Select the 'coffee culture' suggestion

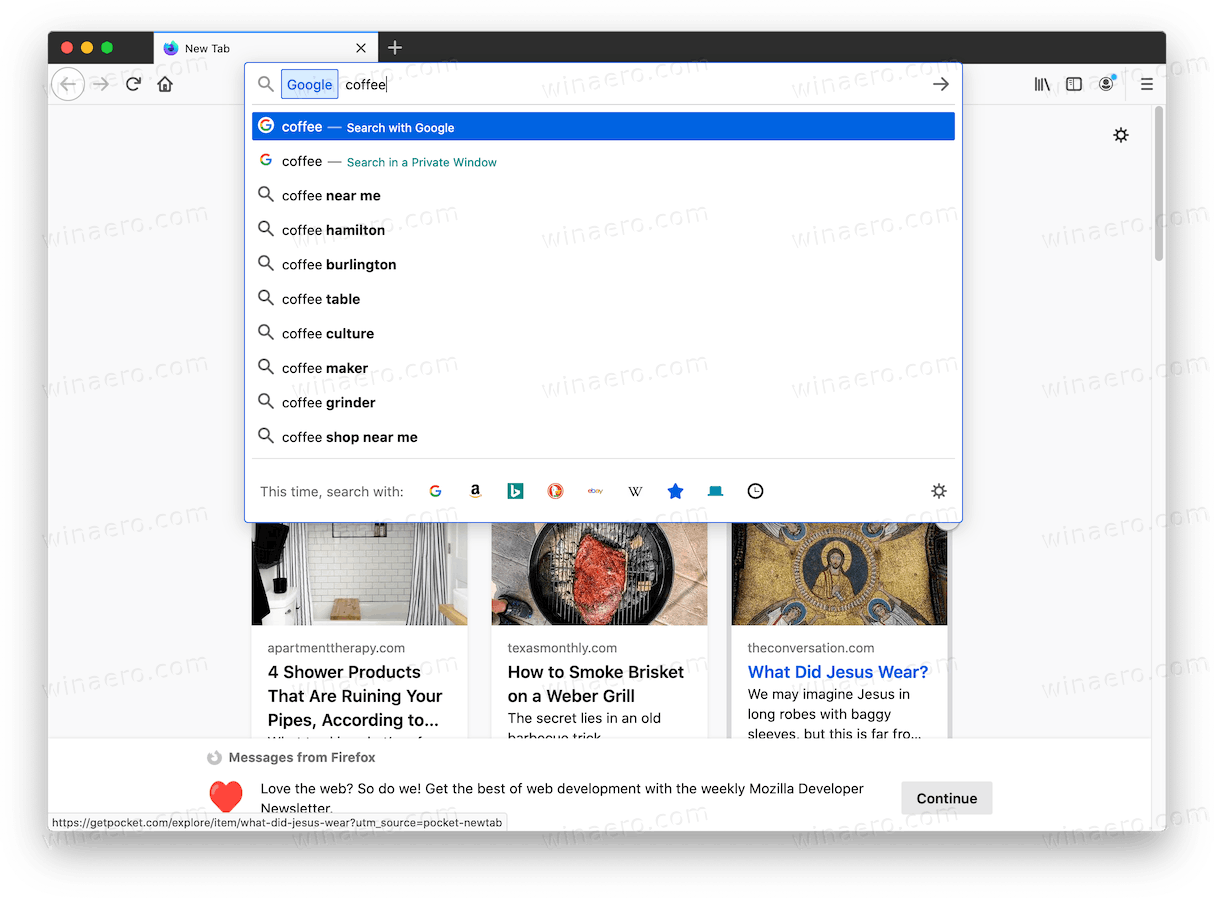click(603, 333)
